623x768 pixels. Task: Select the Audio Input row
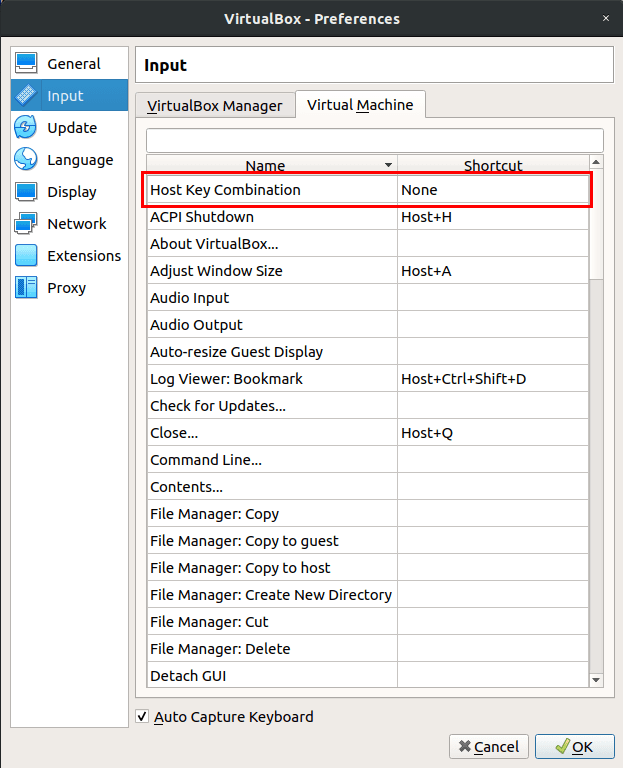pos(368,297)
